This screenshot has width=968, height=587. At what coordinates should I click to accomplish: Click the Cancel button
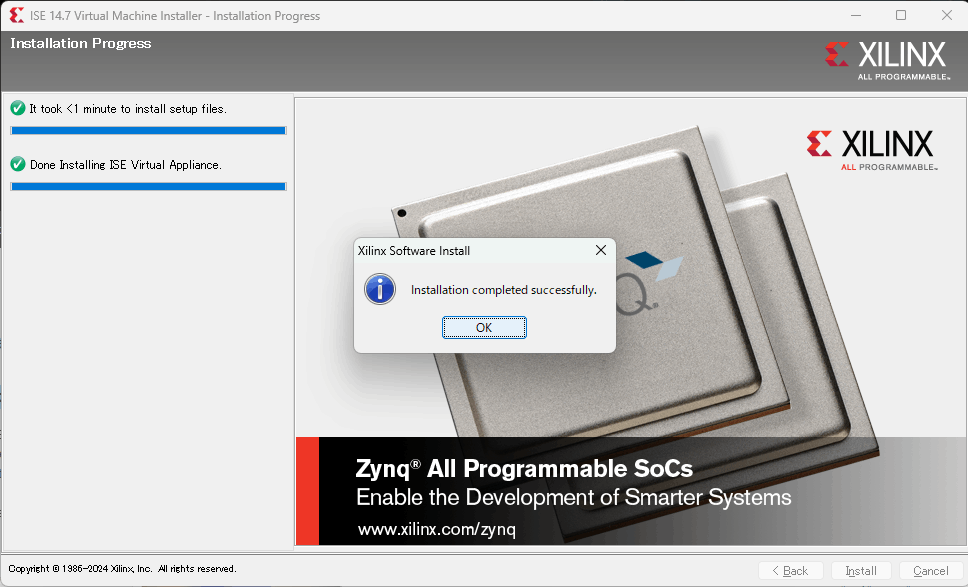(x=930, y=571)
